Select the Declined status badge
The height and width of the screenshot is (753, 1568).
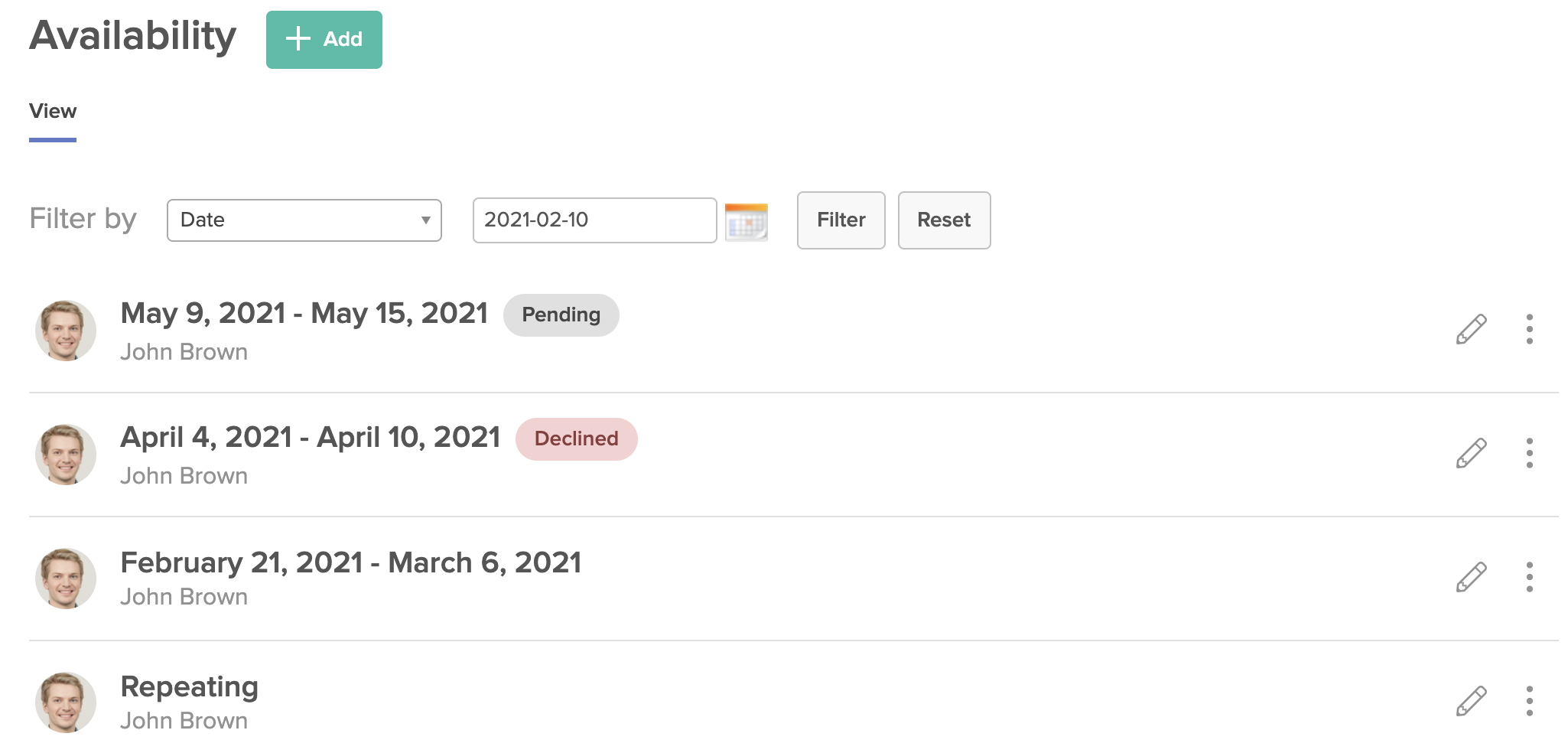coord(576,439)
